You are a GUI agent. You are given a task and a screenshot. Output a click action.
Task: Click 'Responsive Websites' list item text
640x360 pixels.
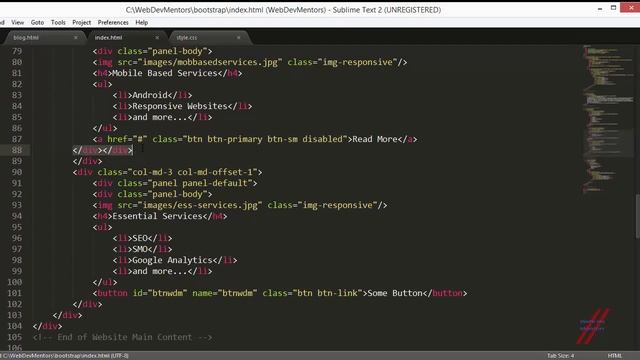click(180, 106)
